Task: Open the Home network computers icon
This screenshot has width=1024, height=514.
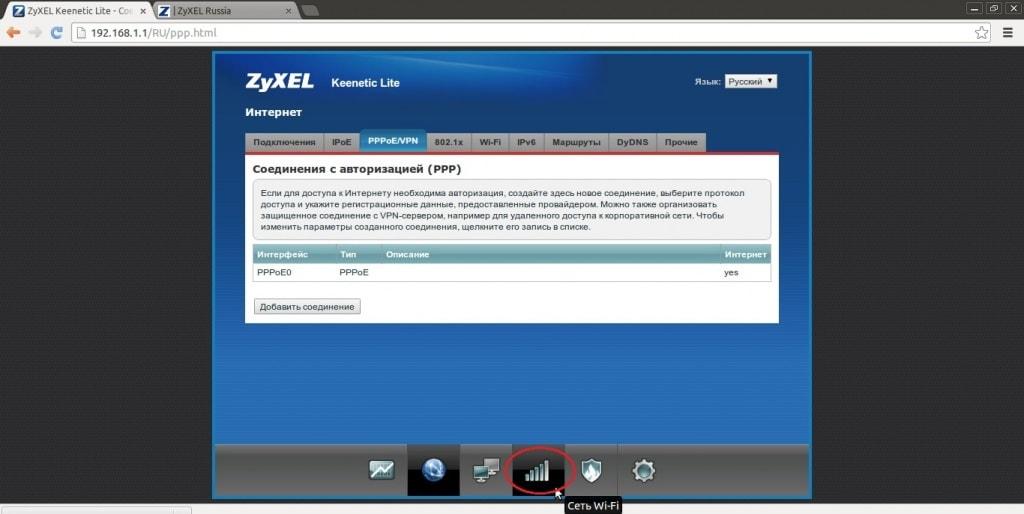Action: [486, 470]
